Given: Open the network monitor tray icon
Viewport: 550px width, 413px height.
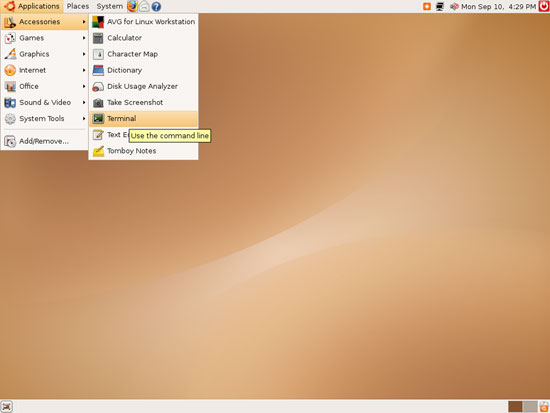Looking at the screenshot, I should coord(440,6).
